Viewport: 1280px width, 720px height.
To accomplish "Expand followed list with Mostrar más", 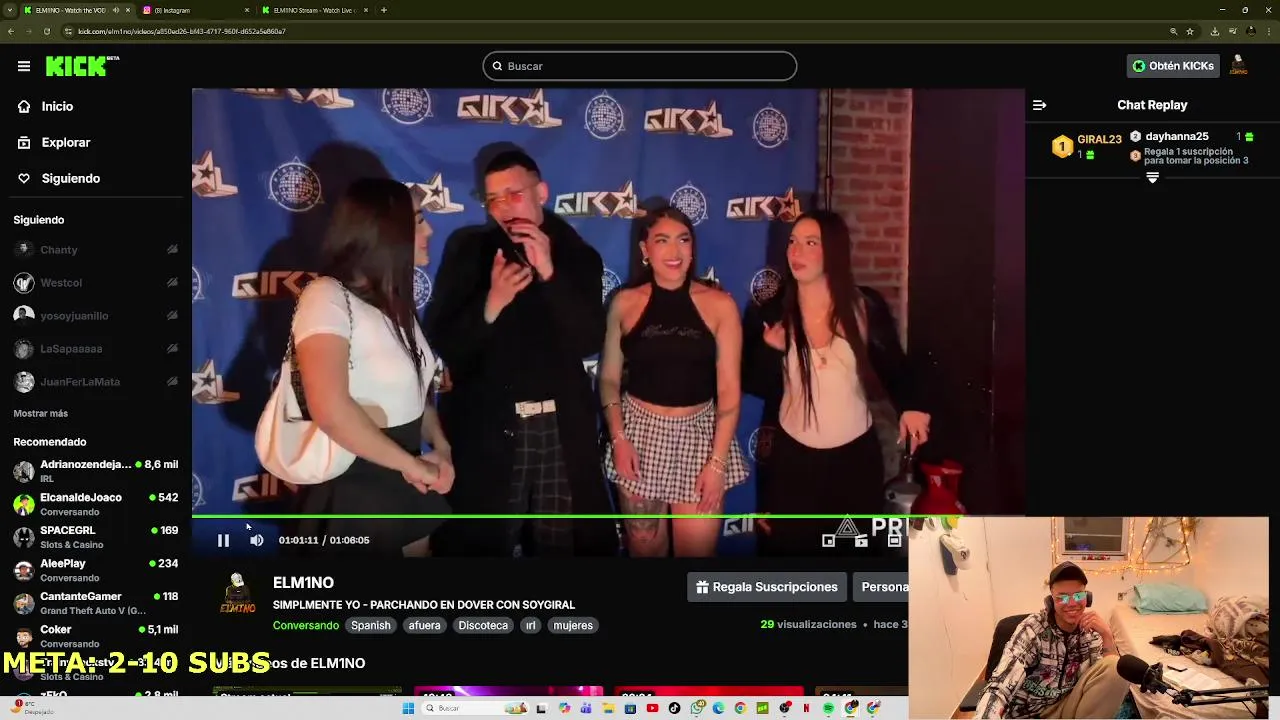I will tap(41, 413).
